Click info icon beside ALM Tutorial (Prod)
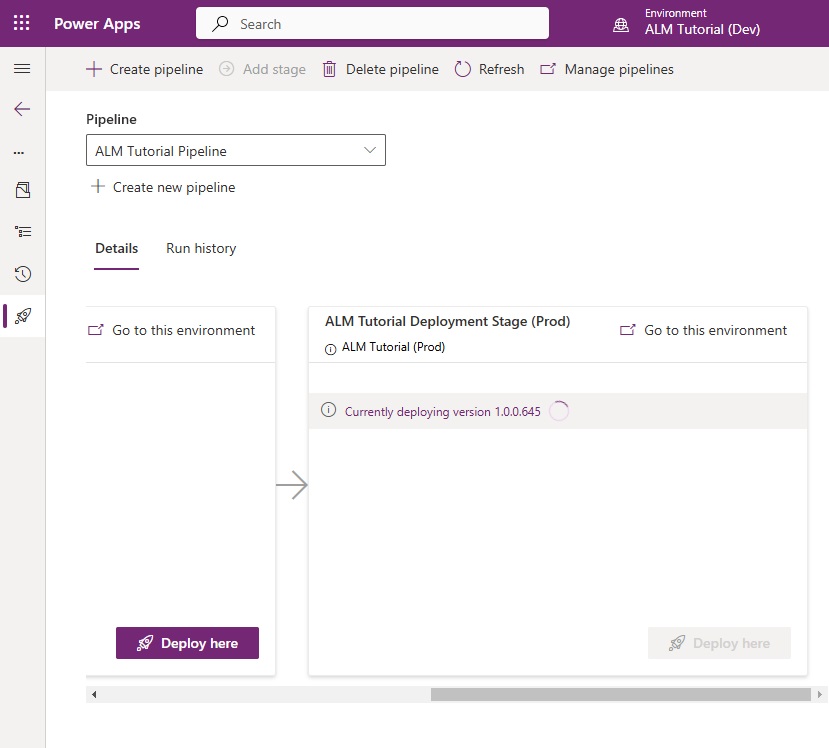829x748 pixels. (330, 349)
